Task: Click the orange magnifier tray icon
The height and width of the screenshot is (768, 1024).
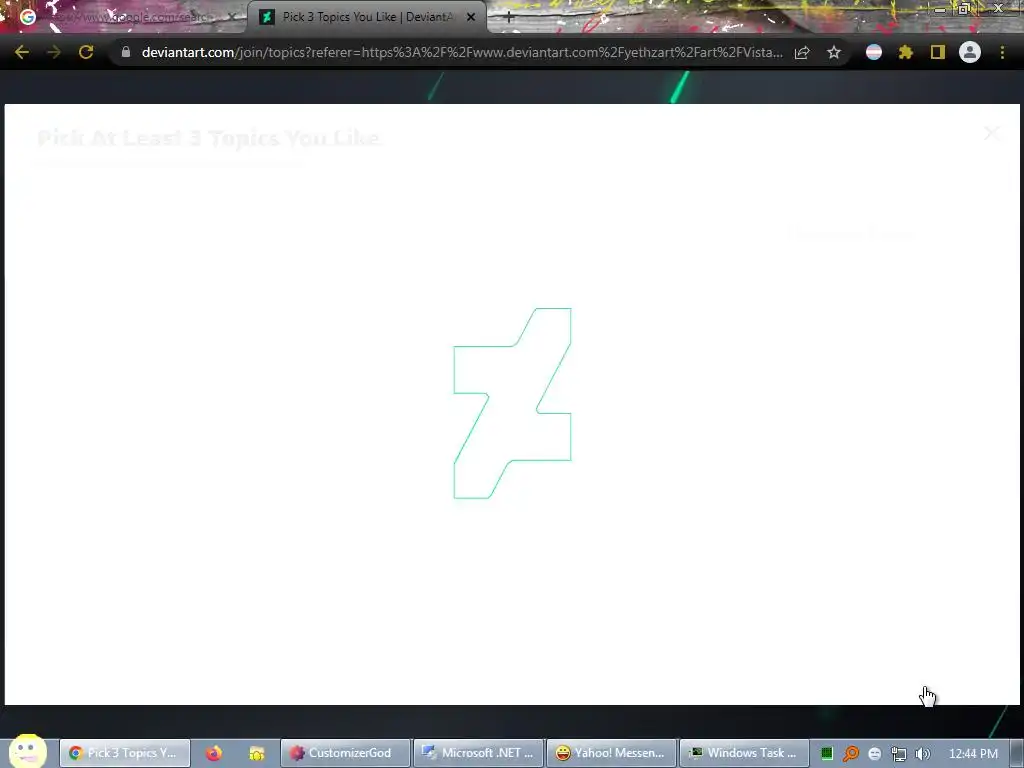Action: pos(851,754)
